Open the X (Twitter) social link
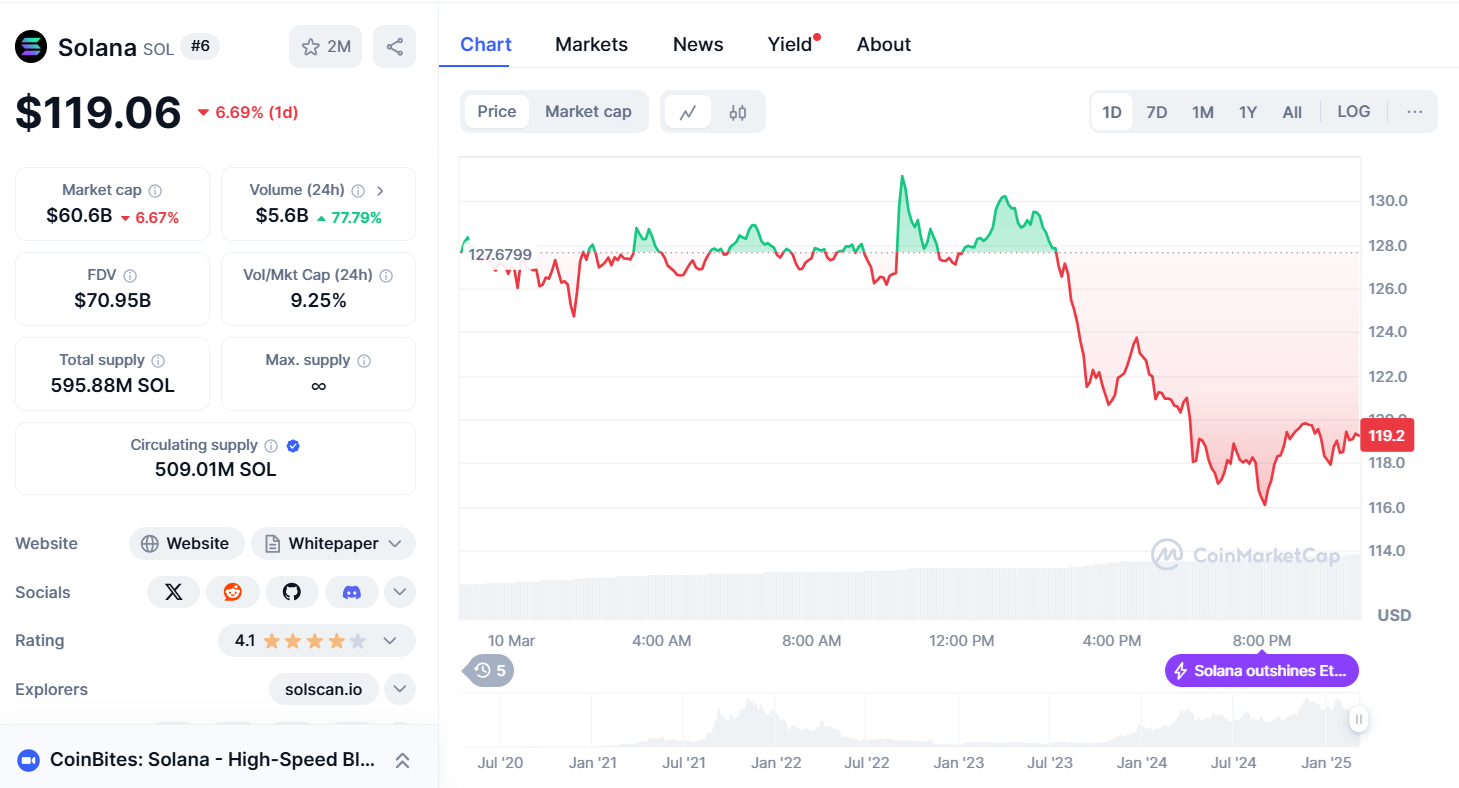The width and height of the screenshot is (1459, 788). 173,592
